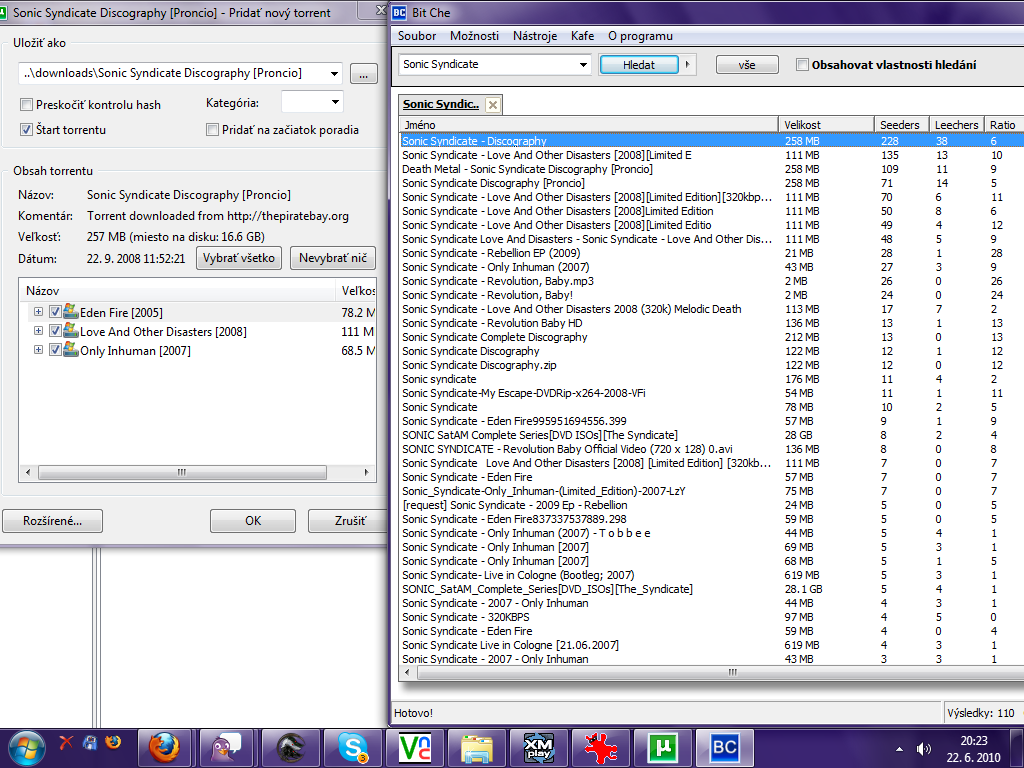Toggle Obsahovat vlastnosti hledání checkbox

(802, 65)
